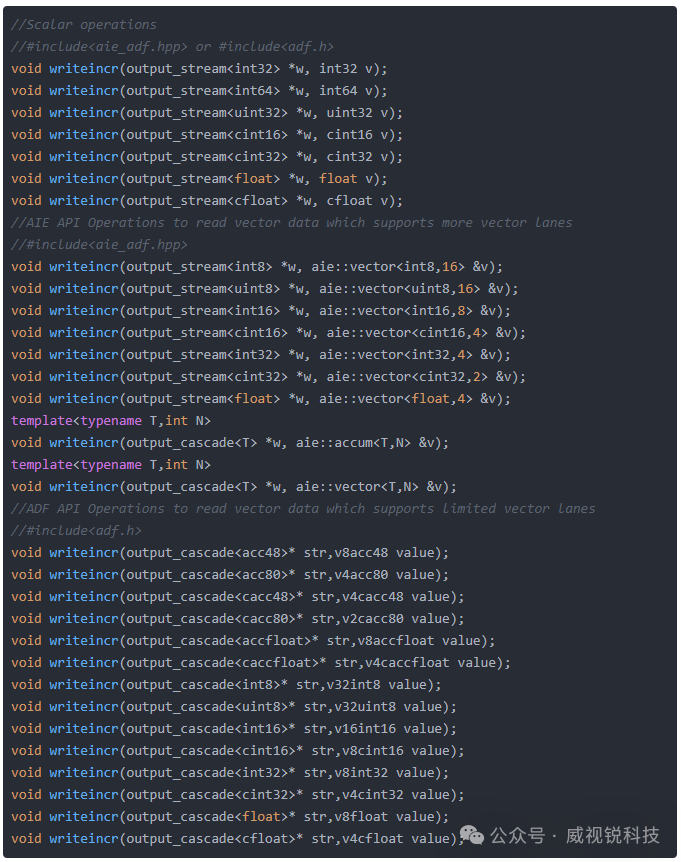This screenshot has height=862, width=681.
Task: Click the aie::vector<int8,16> line
Action: (x=257, y=267)
